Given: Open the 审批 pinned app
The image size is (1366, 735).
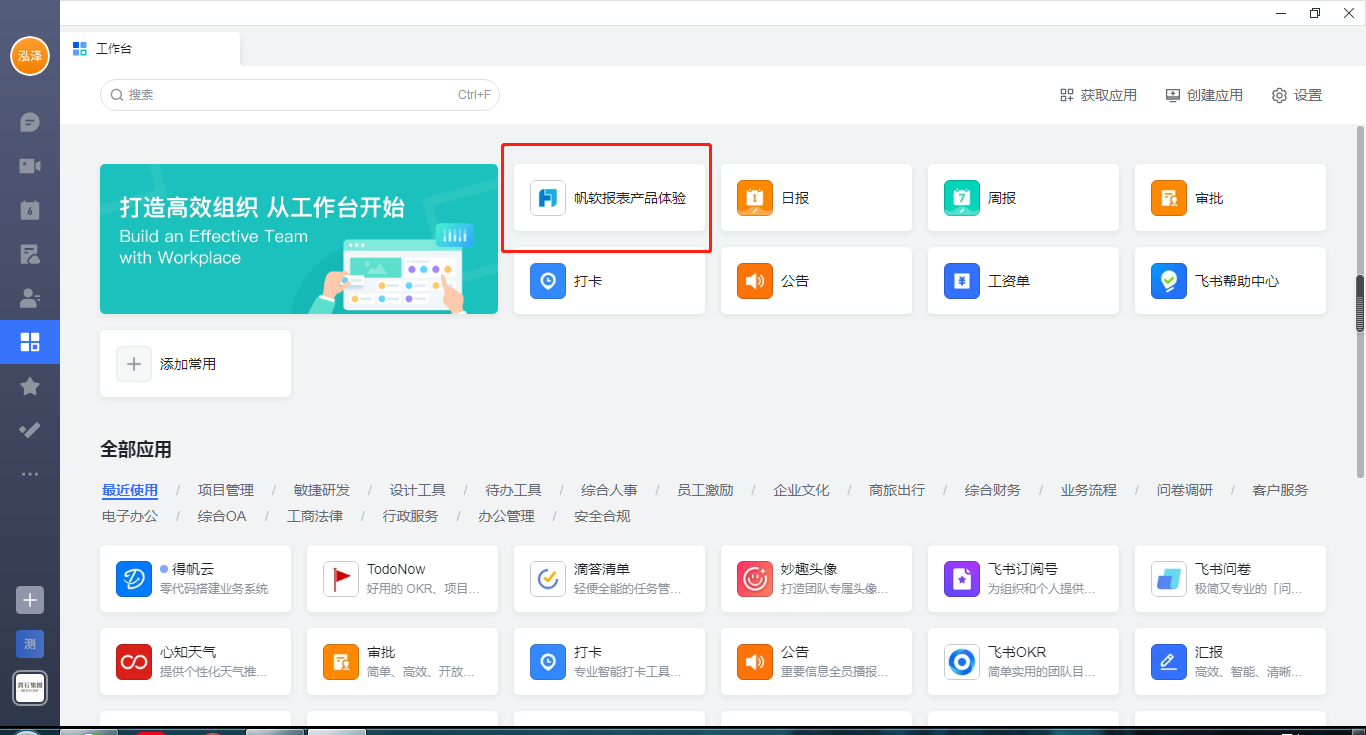Looking at the screenshot, I should (1230, 198).
